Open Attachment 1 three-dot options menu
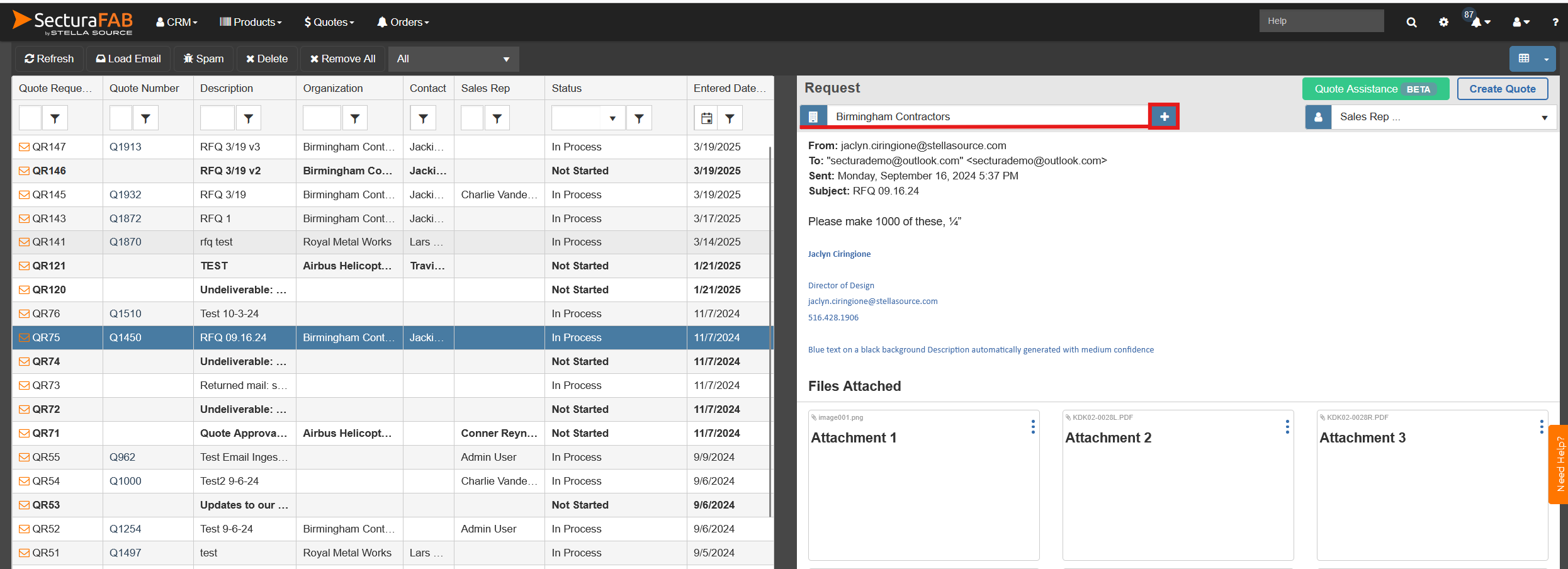Viewport: 1568px width, 569px height. click(1033, 427)
